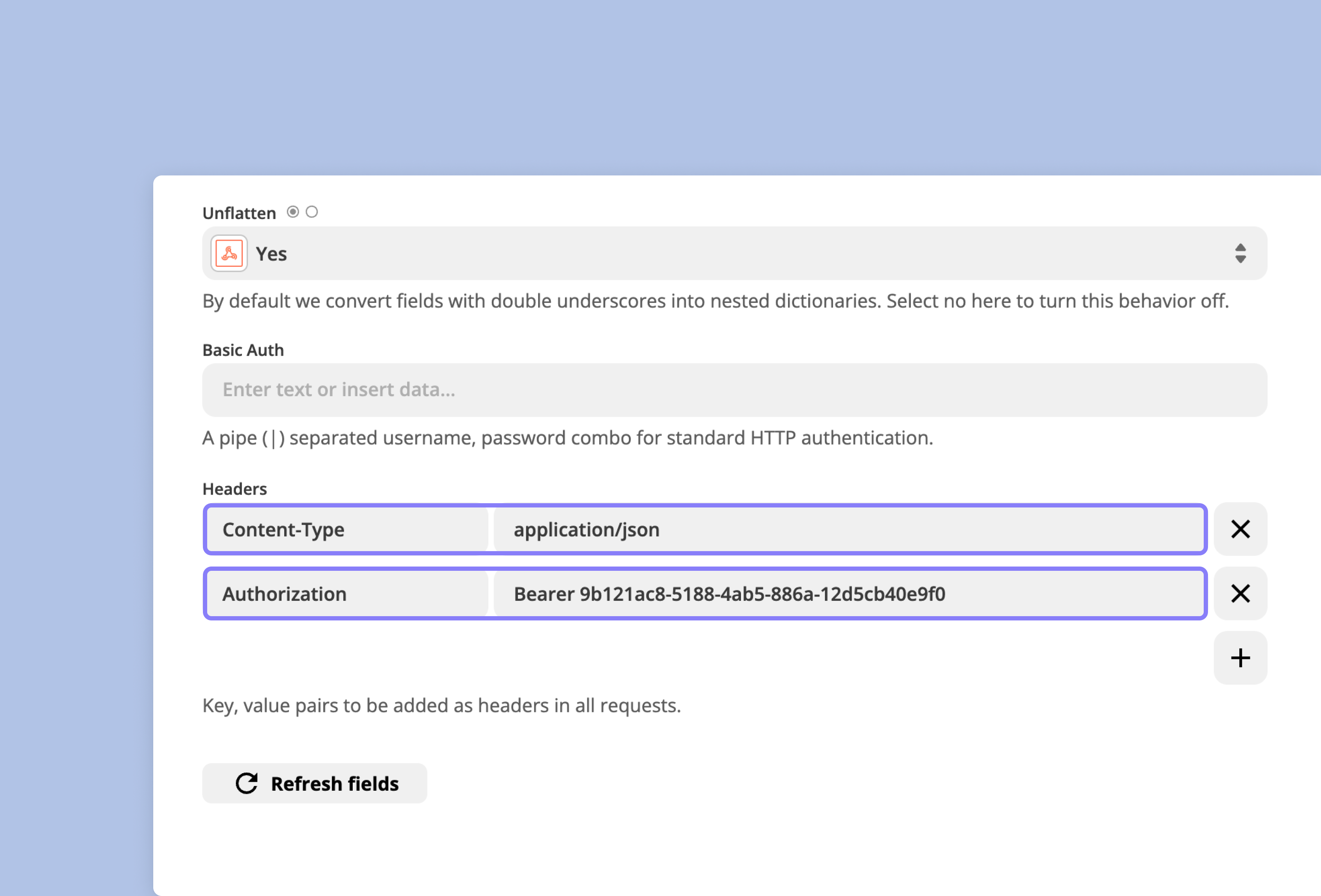Select the second Unflatten radio button

[x=312, y=212]
